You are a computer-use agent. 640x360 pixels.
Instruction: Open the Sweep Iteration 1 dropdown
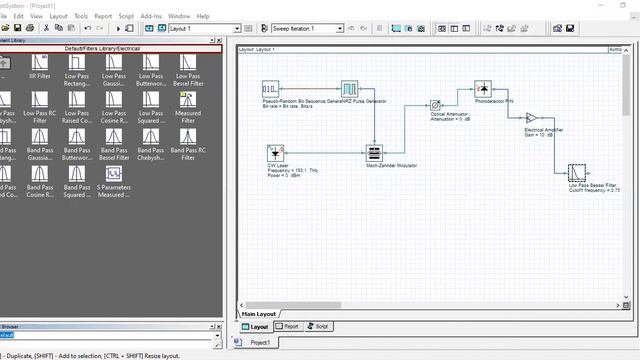click(340, 29)
